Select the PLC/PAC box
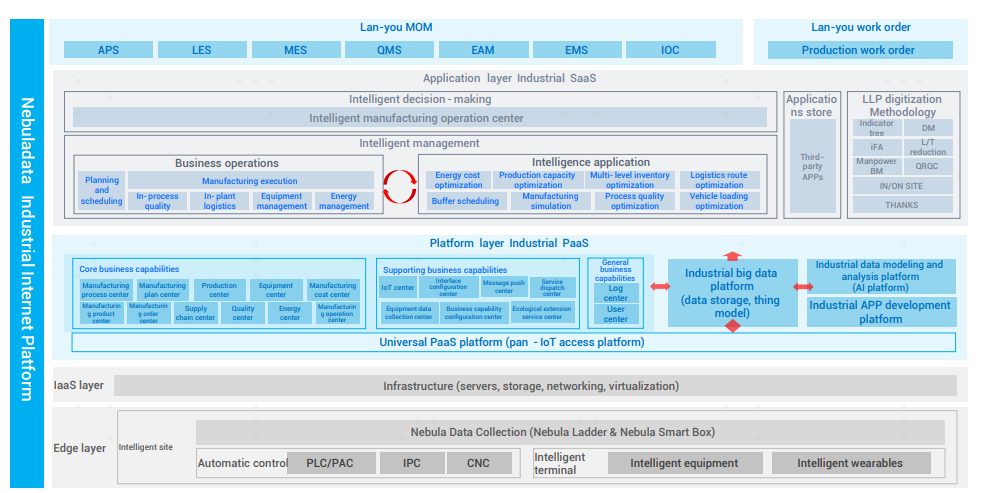 point(331,464)
